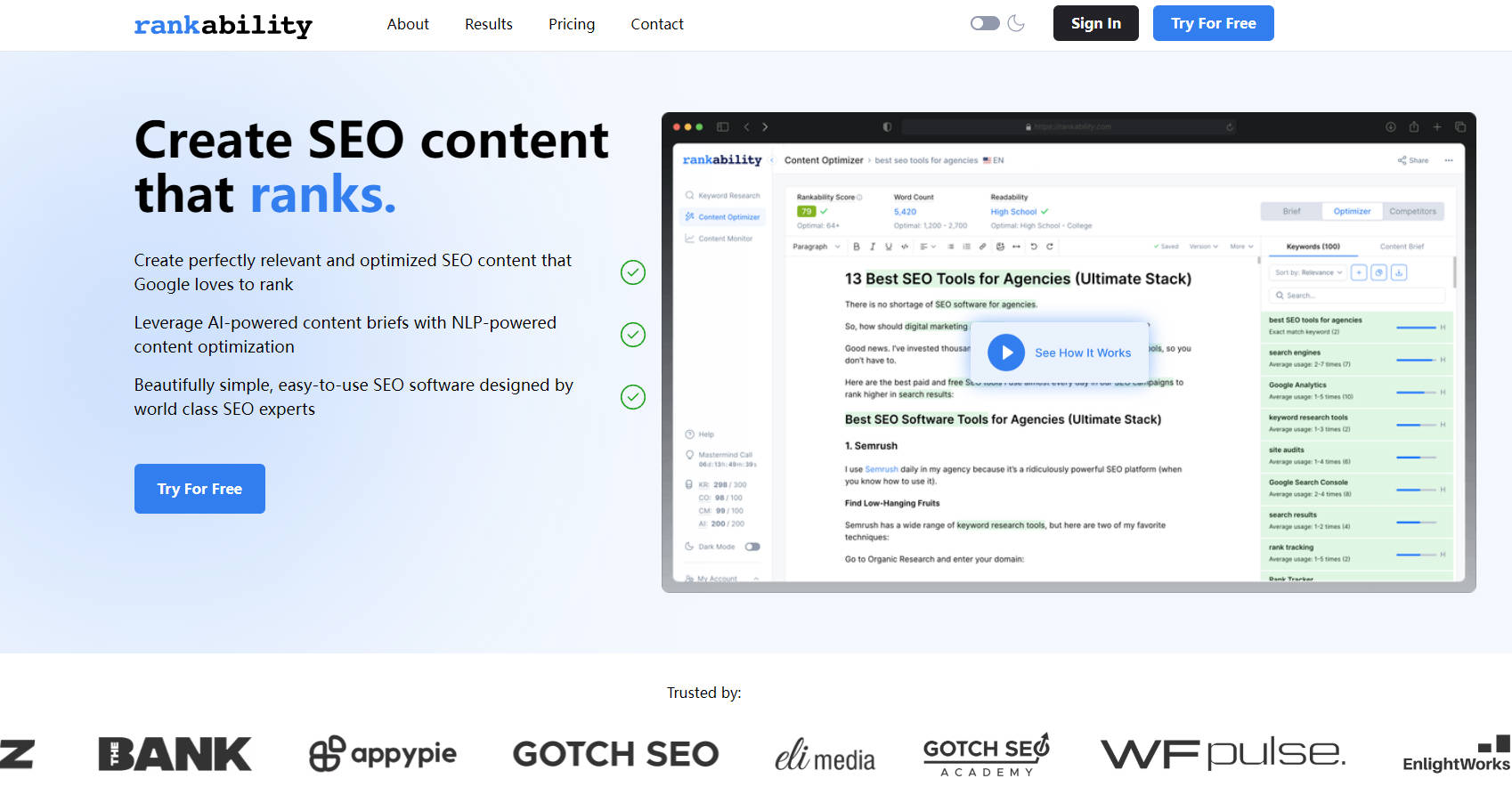This screenshot has width=1512, height=811.
Task: Click the Bold formatting icon
Action: coord(857,247)
